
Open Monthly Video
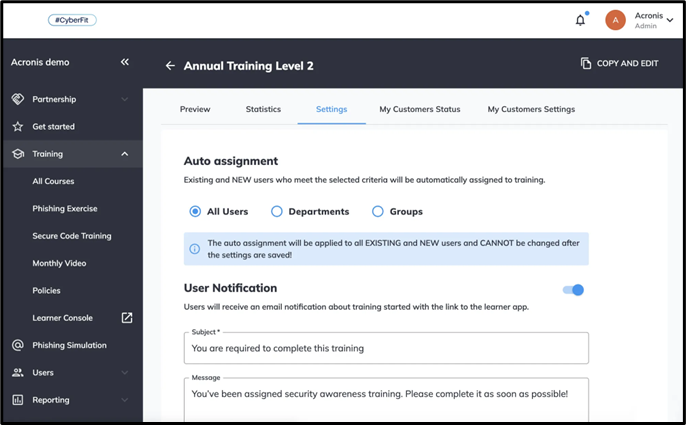click(59, 263)
